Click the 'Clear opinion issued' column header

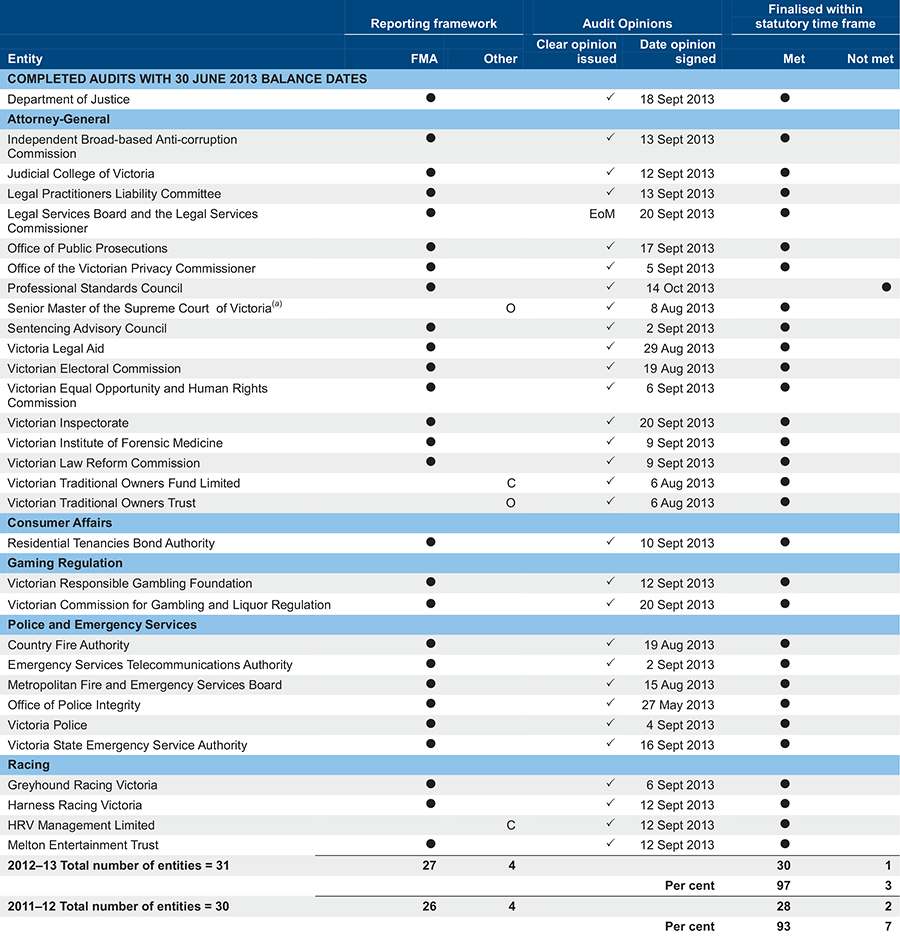click(576, 52)
